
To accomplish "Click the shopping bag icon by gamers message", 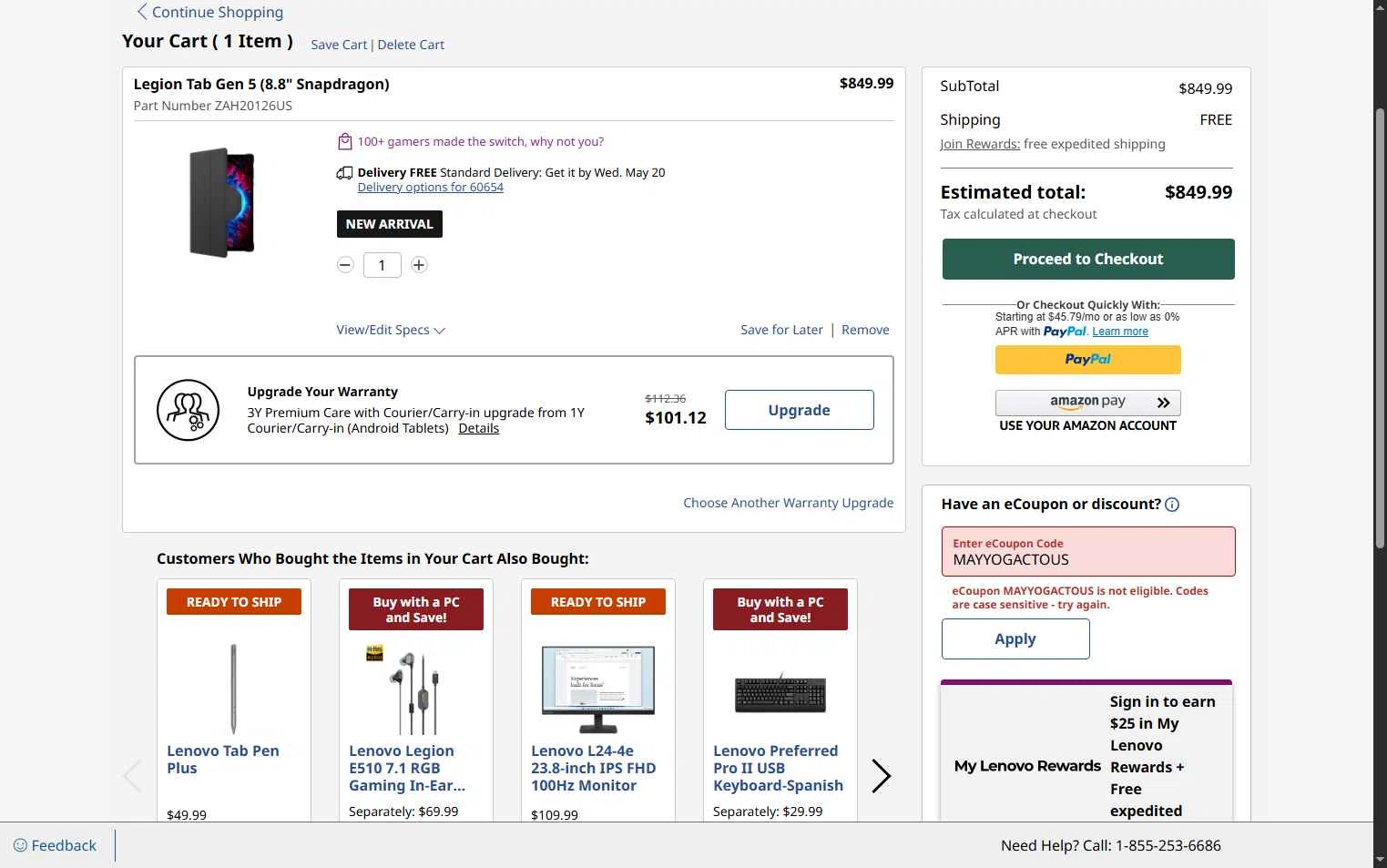I will pyautogui.click(x=344, y=141).
